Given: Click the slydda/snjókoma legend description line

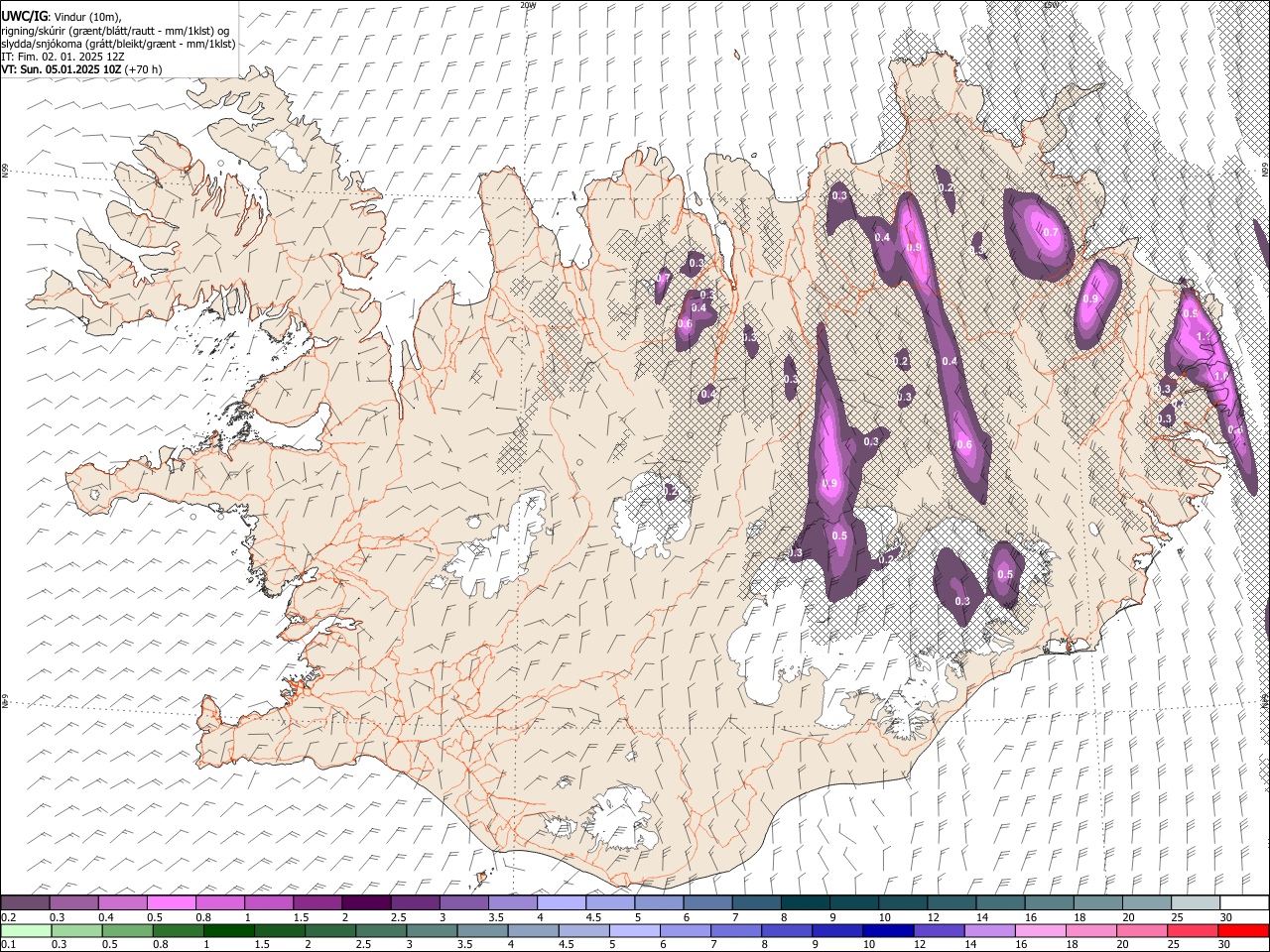Looking at the screenshot, I should click(x=118, y=44).
